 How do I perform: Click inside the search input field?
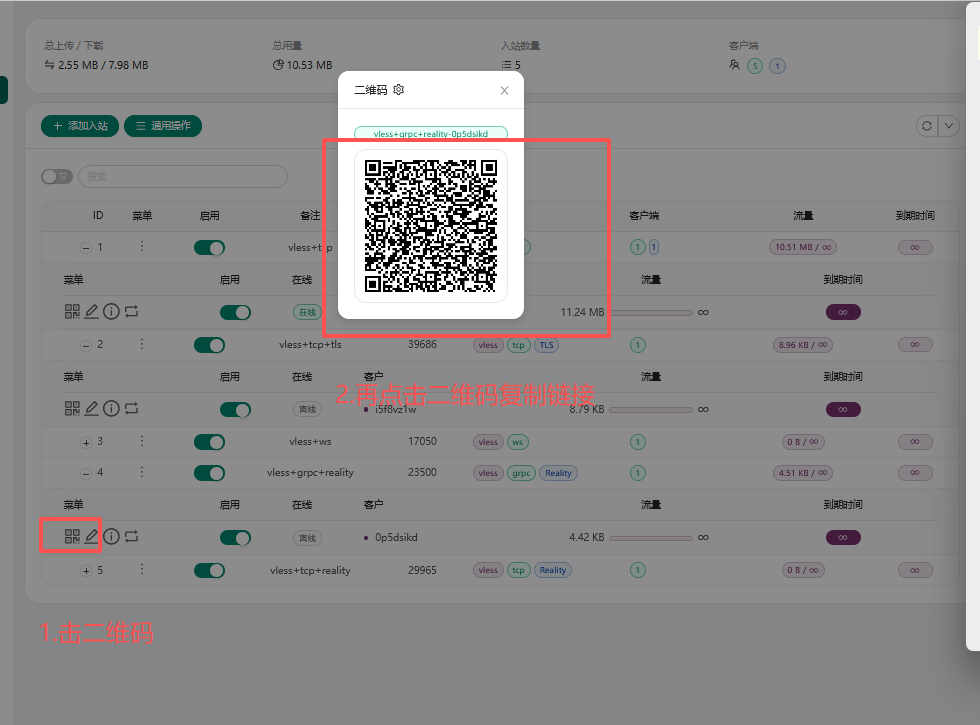[183, 176]
